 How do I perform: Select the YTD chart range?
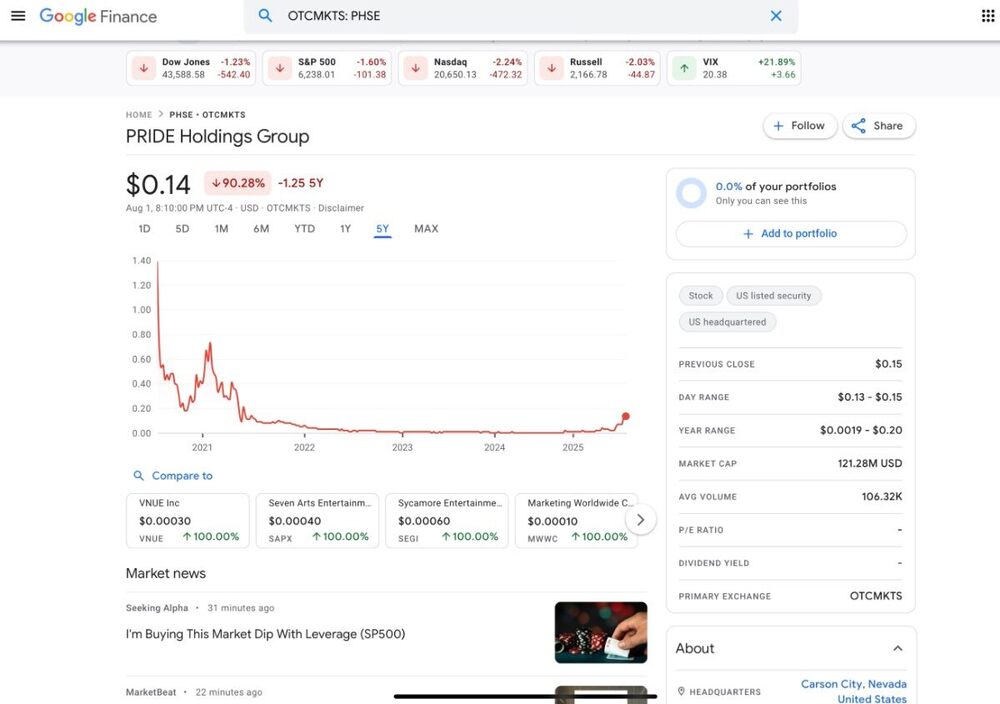[304, 229]
